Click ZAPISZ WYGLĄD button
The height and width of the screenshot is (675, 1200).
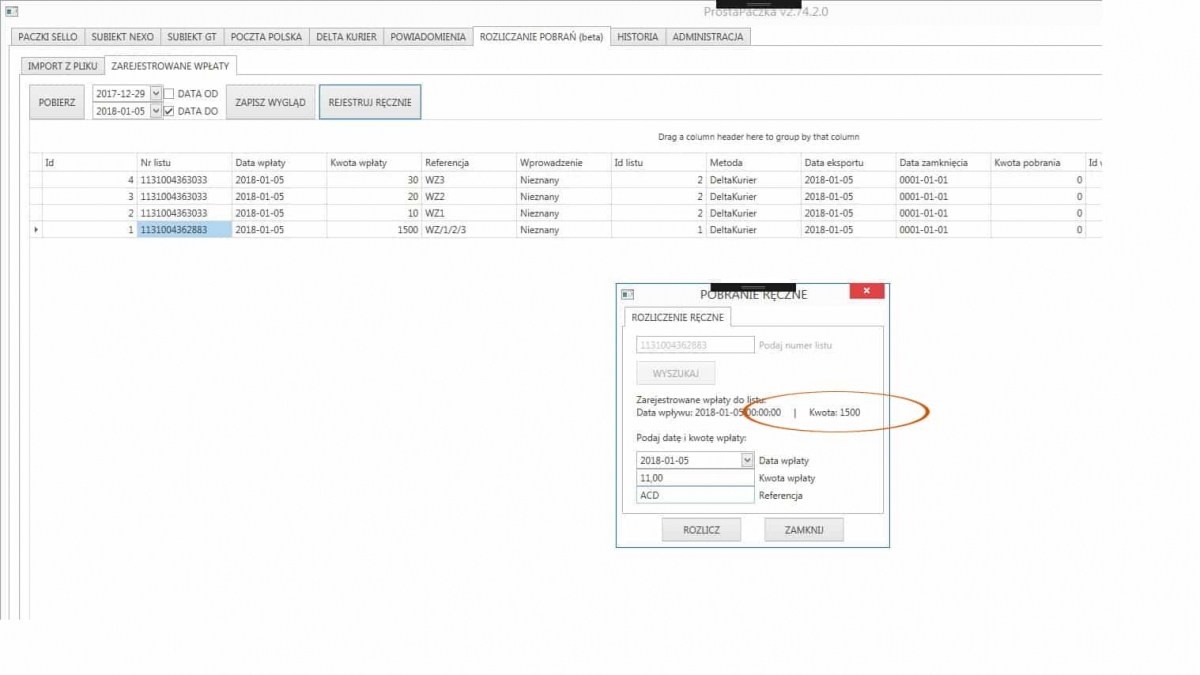[x=270, y=102]
